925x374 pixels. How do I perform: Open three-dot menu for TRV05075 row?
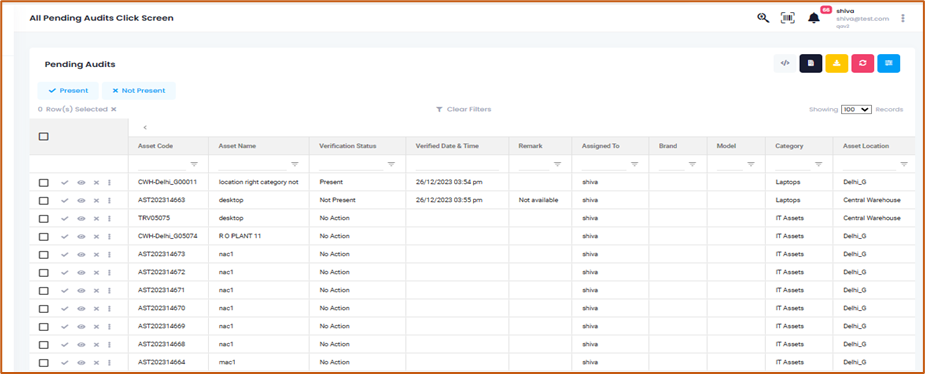109,218
